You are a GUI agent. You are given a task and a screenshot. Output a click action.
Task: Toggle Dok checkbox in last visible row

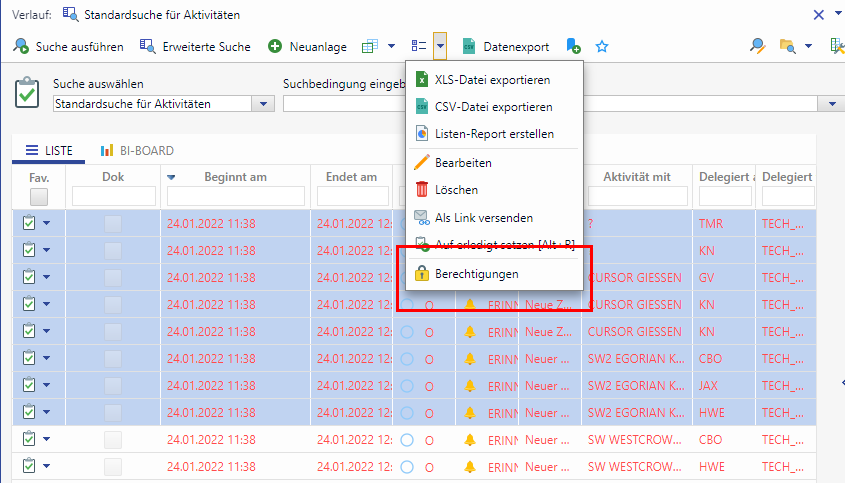pyautogui.click(x=113, y=466)
